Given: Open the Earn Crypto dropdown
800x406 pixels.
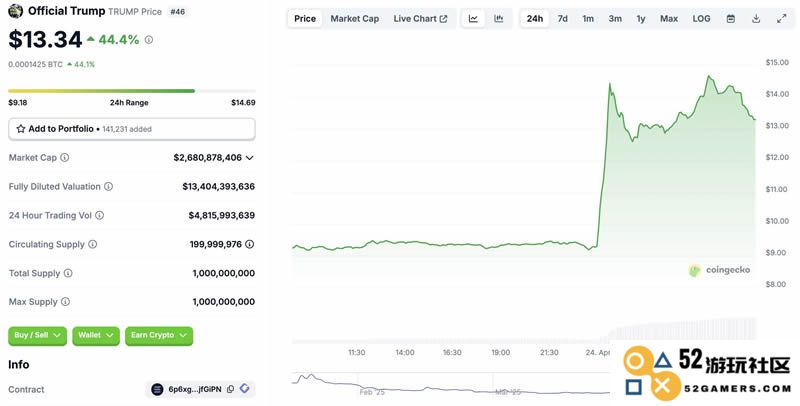Looking at the screenshot, I should pos(159,336).
